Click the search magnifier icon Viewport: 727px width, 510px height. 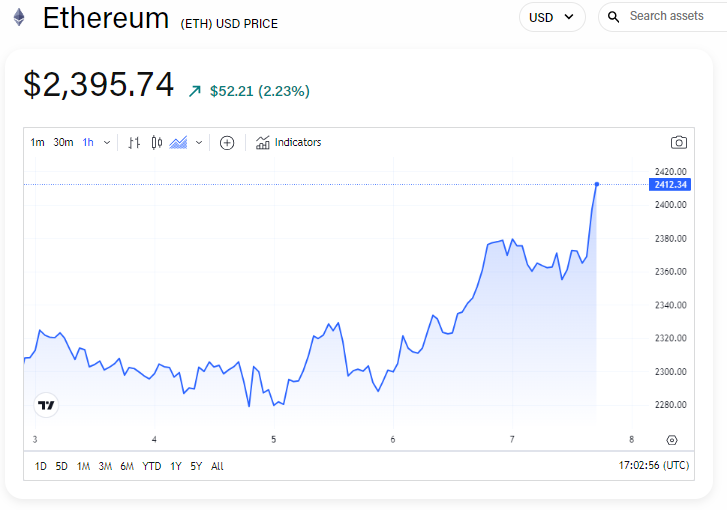[614, 17]
